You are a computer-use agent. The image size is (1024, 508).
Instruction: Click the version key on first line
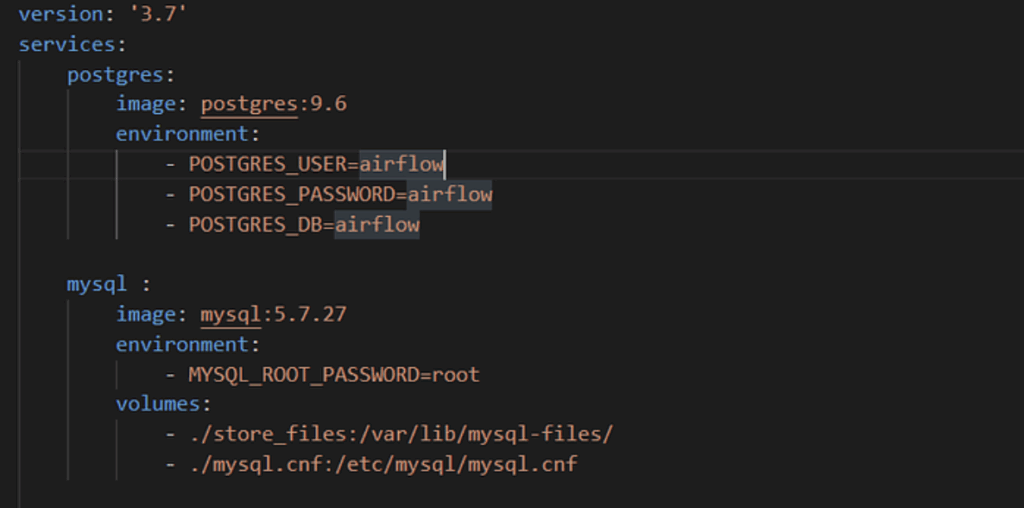60,14
